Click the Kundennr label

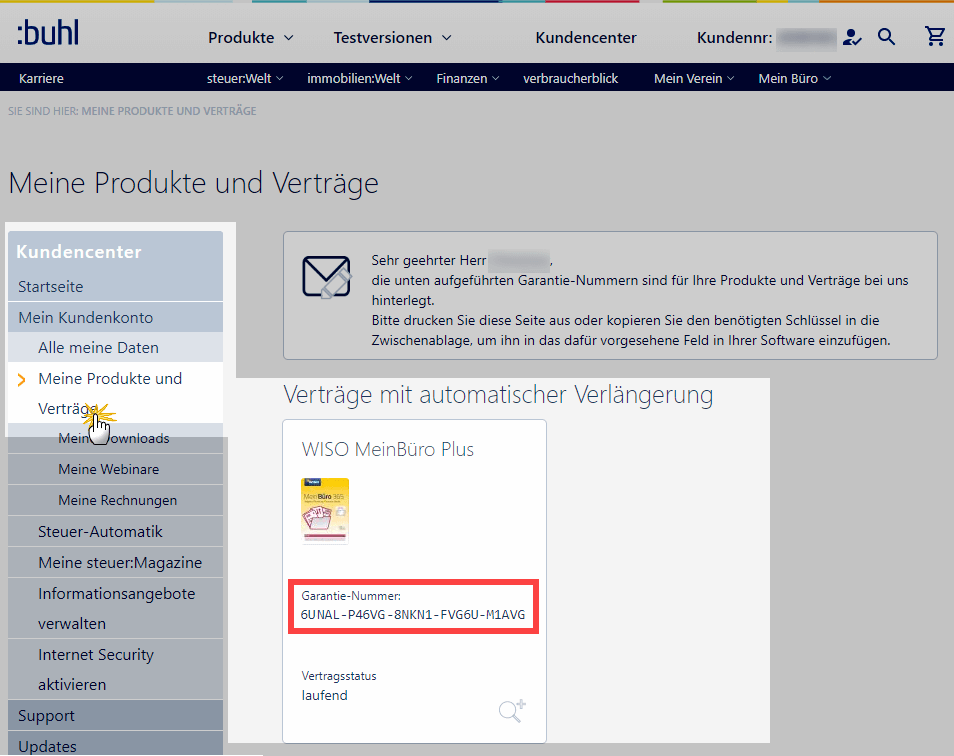(x=734, y=38)
